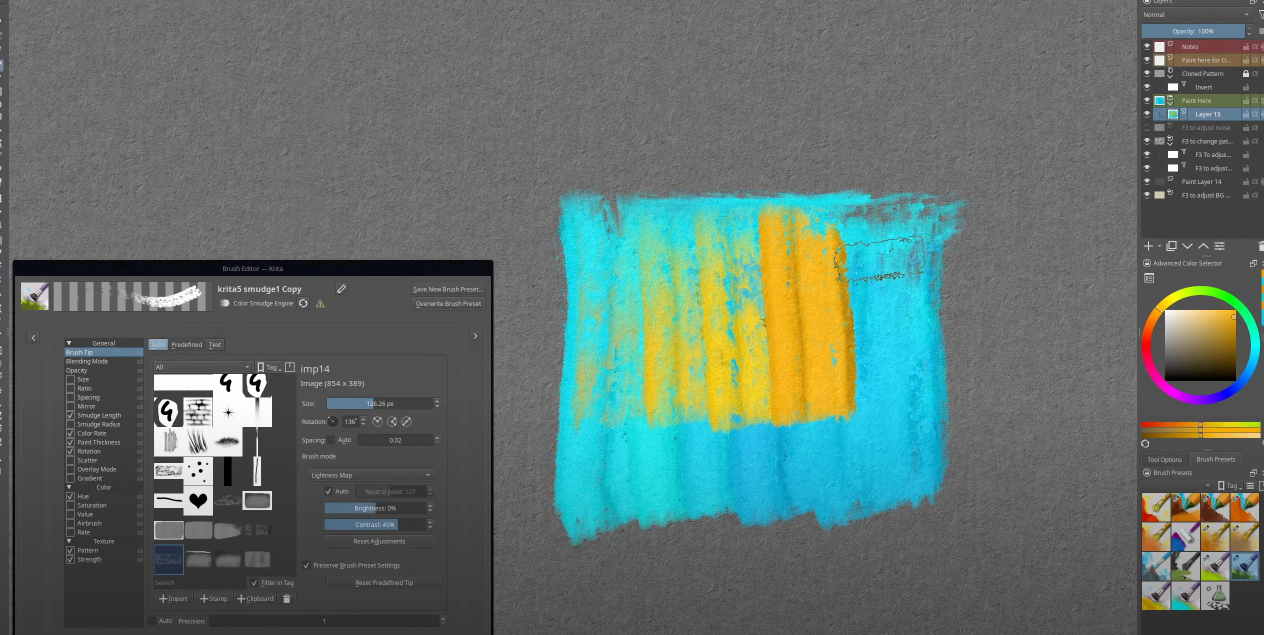Adjust the Contrast slider in brush editor
The image size is (1264, 635).
tap(375, 524)
